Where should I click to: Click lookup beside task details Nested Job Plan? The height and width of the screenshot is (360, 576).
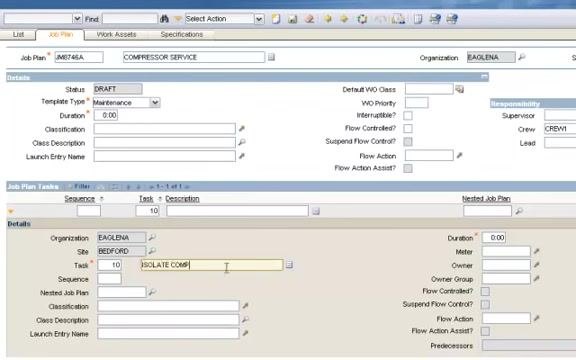[x=152, y=292]
